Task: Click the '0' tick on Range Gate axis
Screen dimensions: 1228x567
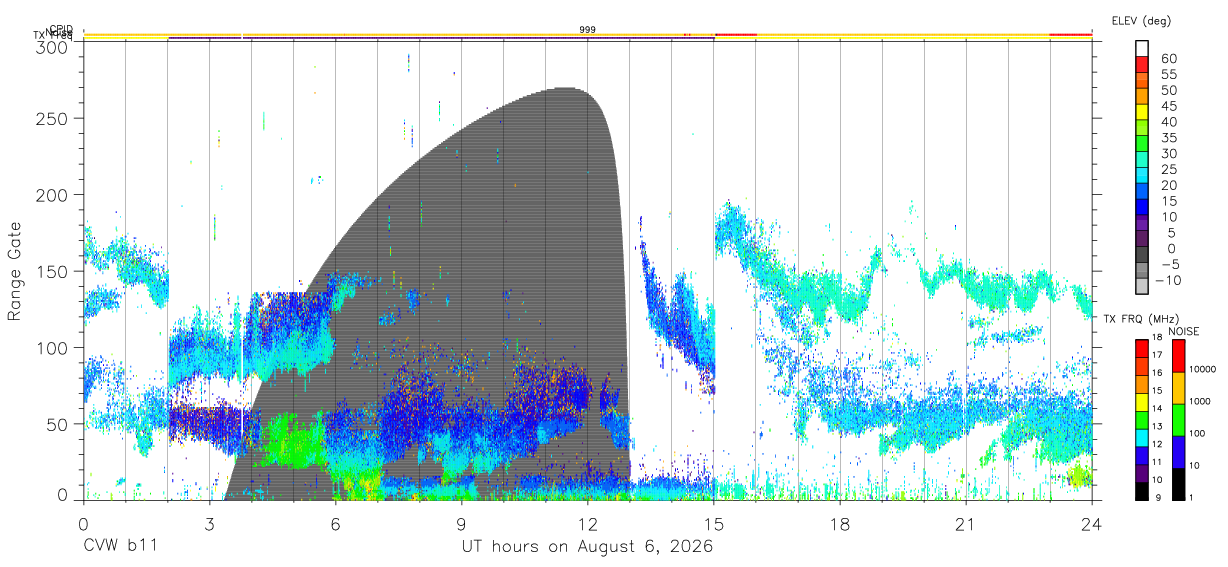Action: coord(61,495)
